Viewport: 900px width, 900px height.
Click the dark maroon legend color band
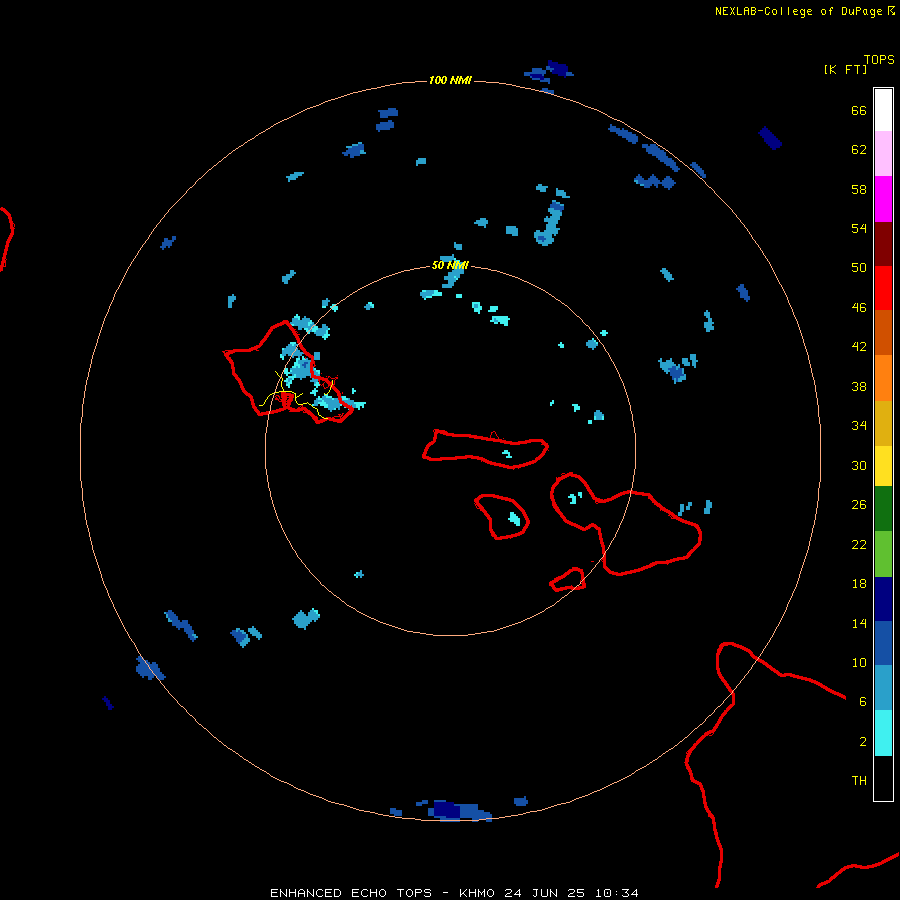(883, 244)
